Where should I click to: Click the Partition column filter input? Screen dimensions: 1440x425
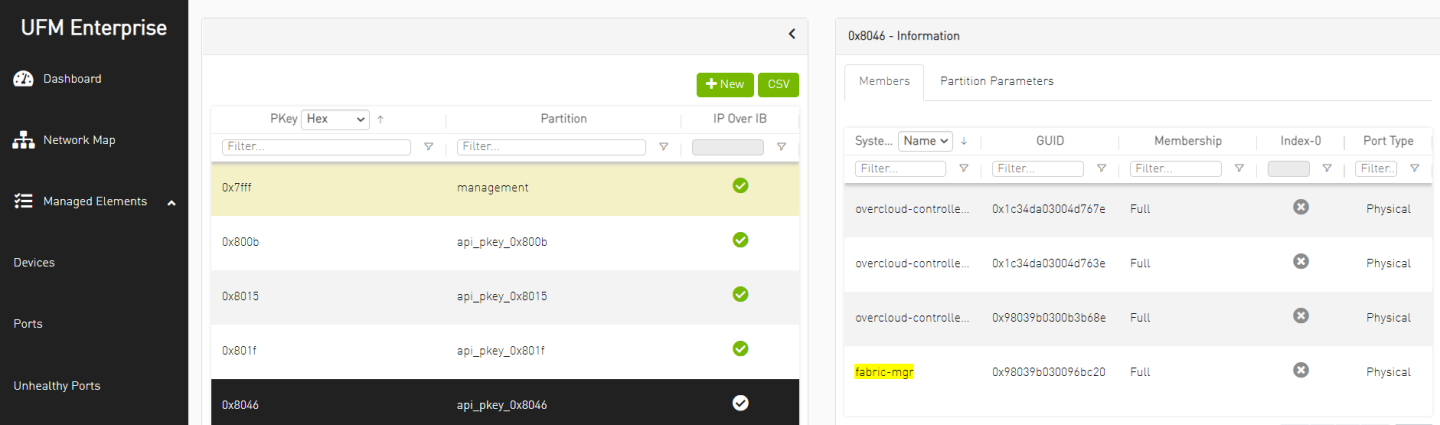[551, 147]
